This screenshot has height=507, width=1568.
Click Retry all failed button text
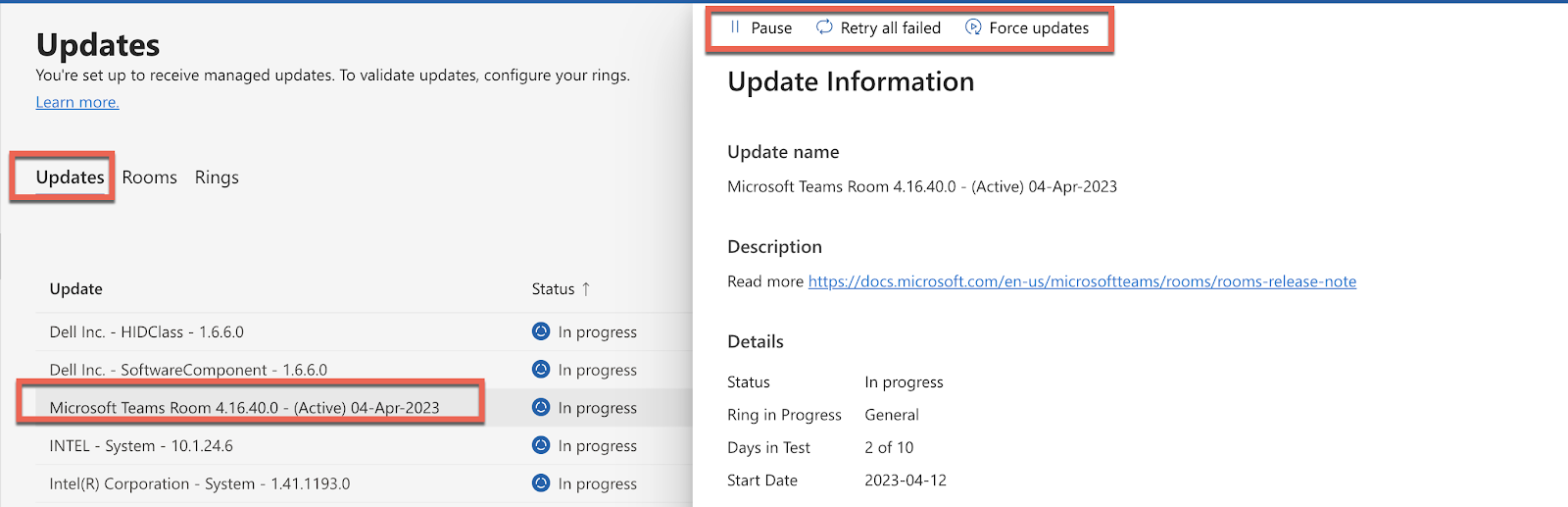click(x=891, y=28)
